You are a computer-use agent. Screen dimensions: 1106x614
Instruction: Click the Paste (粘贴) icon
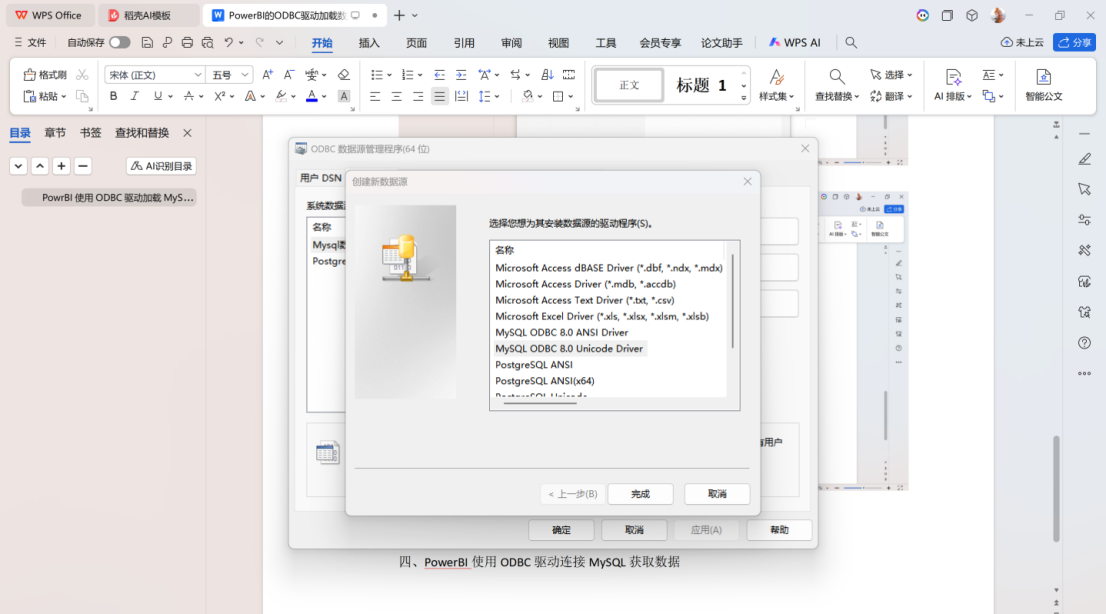(x=30, y=96)
